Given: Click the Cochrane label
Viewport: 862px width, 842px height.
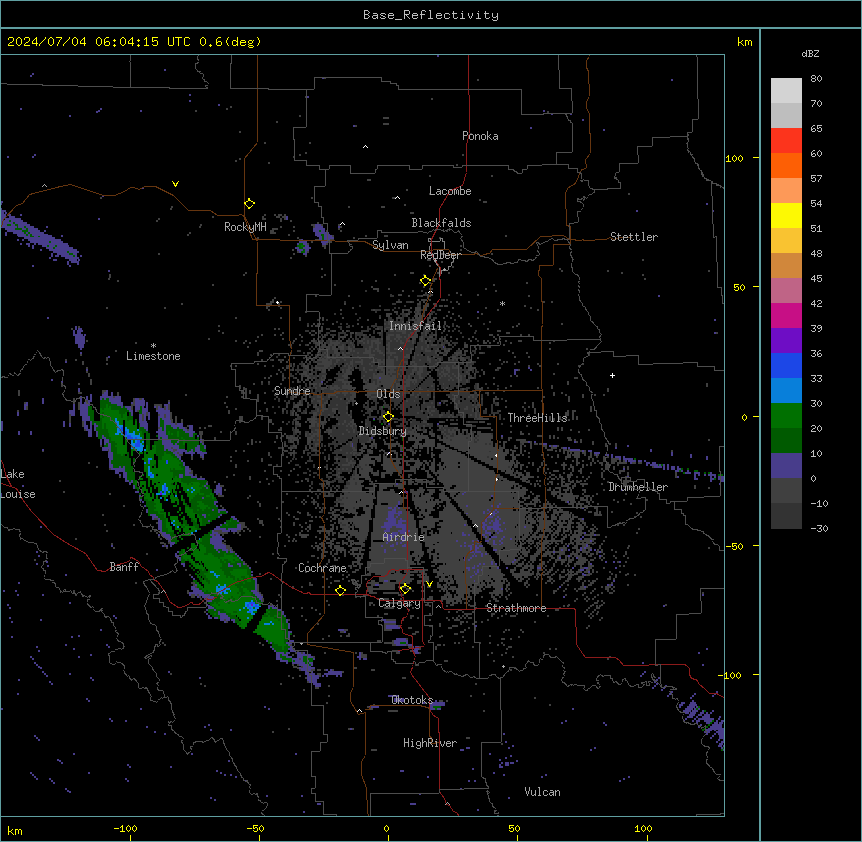Looking at the screenshot, I should 322,568.
